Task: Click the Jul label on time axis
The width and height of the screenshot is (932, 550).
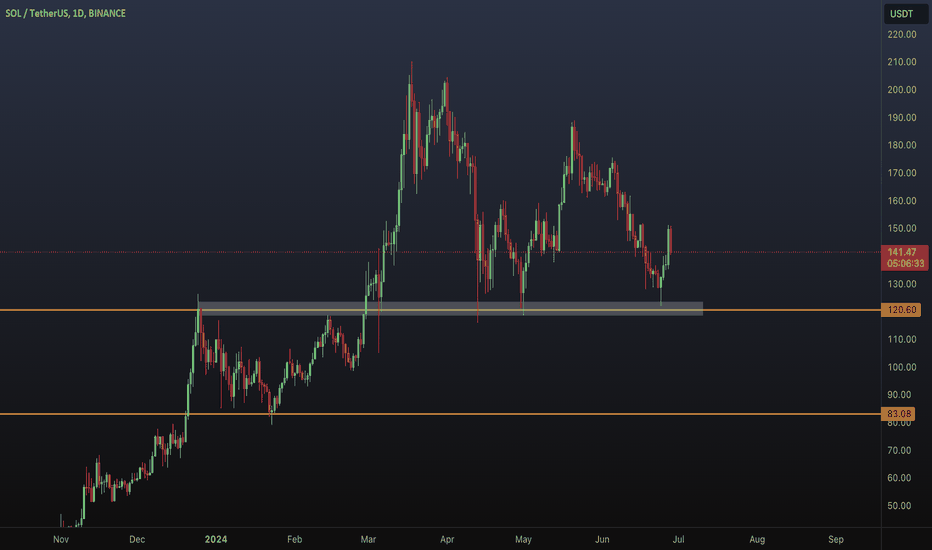Action: (x=678, y=540)
